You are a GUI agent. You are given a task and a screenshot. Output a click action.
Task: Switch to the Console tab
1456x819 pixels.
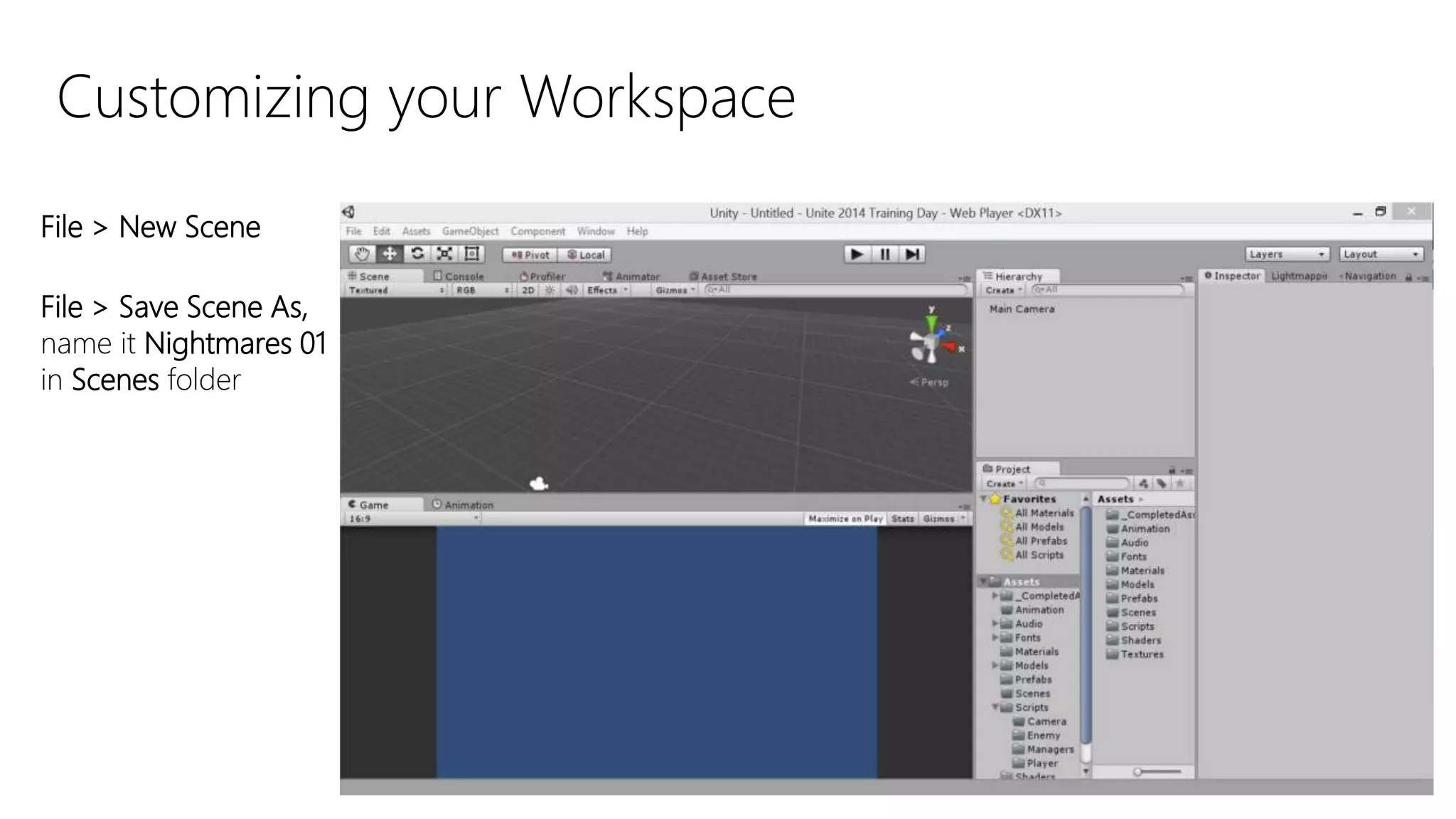[459, 277]
